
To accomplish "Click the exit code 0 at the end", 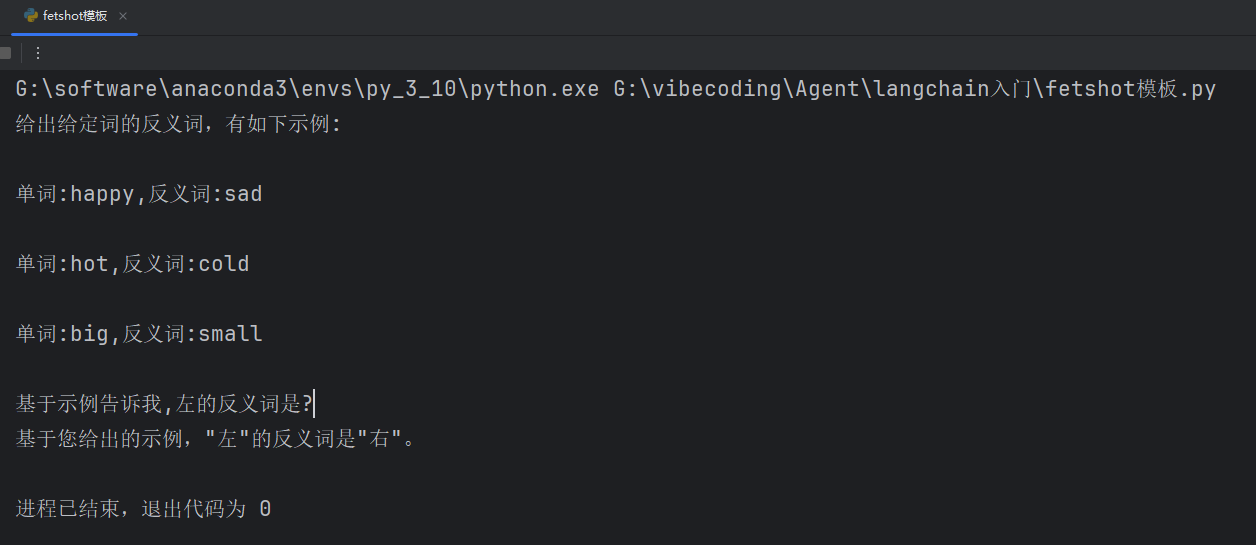I will pos(265,509).
